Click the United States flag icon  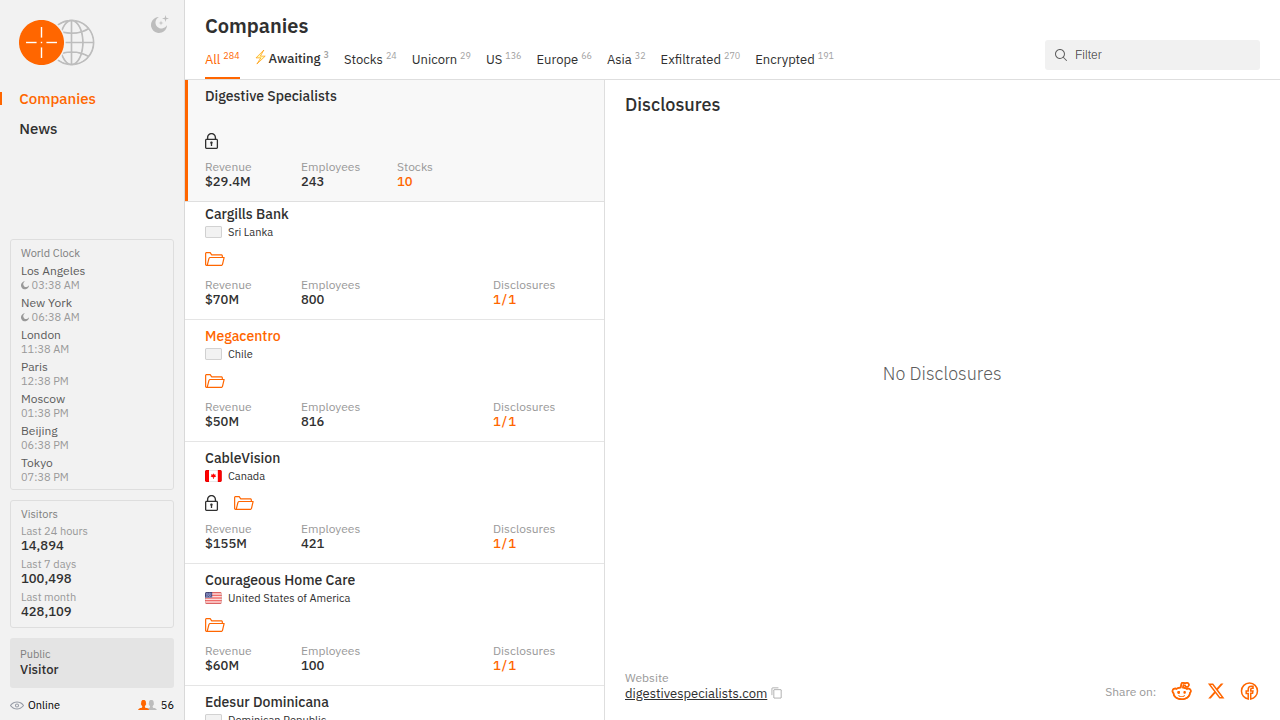pos(213,598)
